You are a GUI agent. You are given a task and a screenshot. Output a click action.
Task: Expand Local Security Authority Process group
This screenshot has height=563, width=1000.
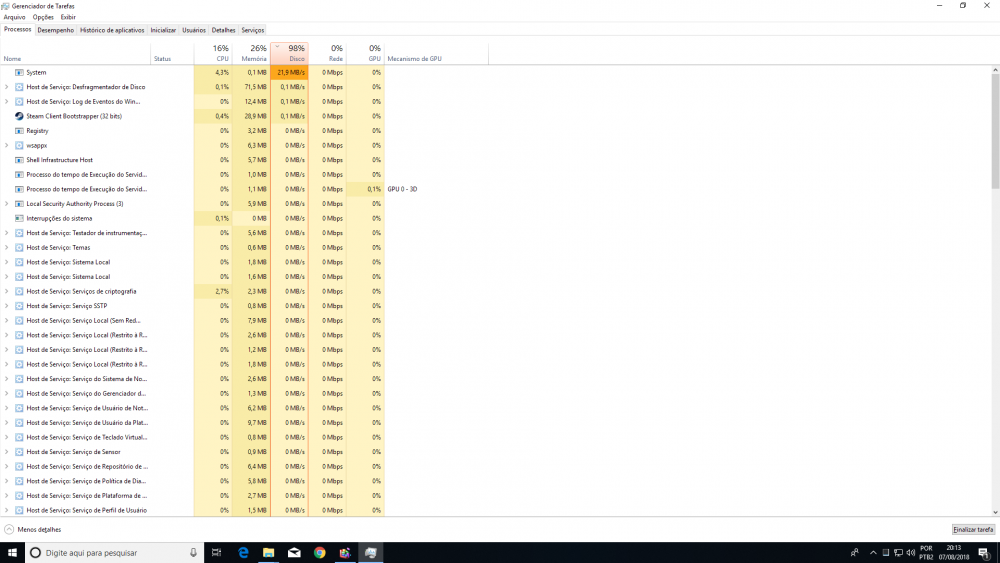click(x=7, y=204)
